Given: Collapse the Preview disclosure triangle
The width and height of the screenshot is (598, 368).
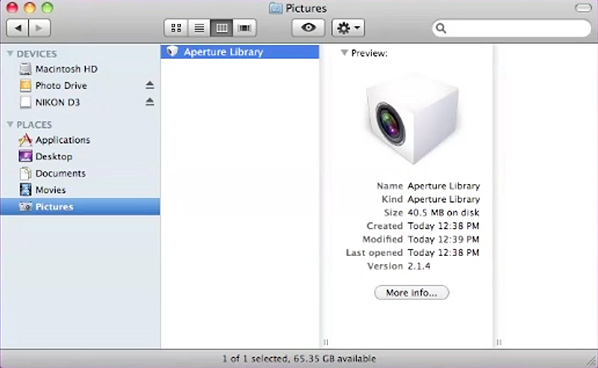Looking at the screenshot, I should pos(344,53).
